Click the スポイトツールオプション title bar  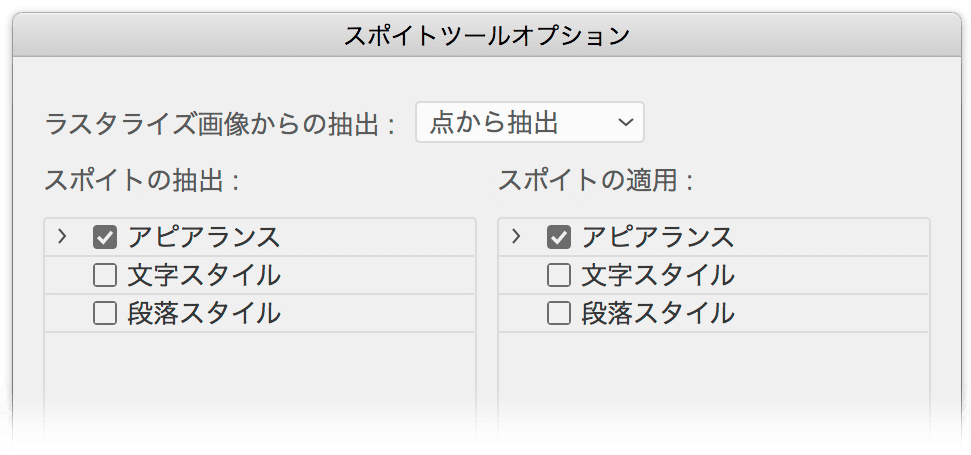coord(486,35)
